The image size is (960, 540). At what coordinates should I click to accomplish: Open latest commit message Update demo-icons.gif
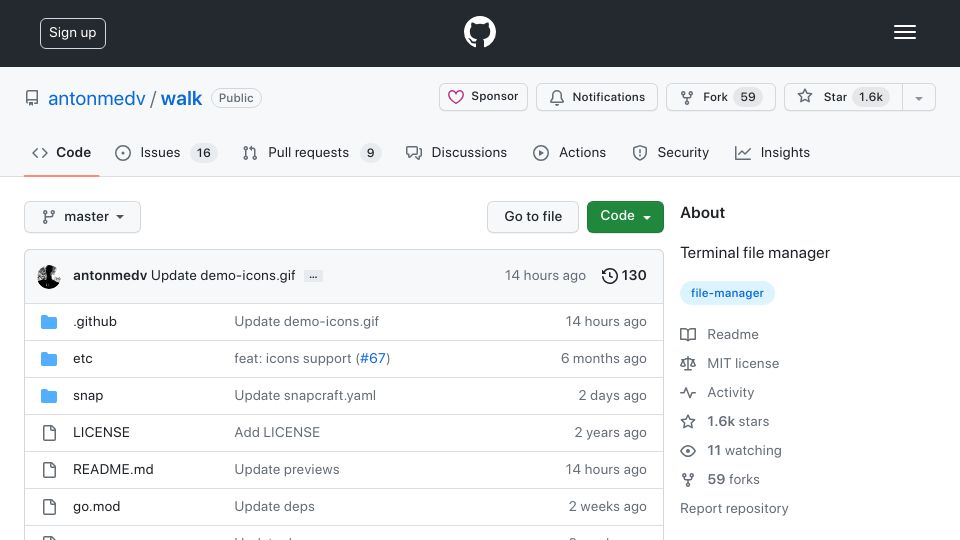pos(223,276)
